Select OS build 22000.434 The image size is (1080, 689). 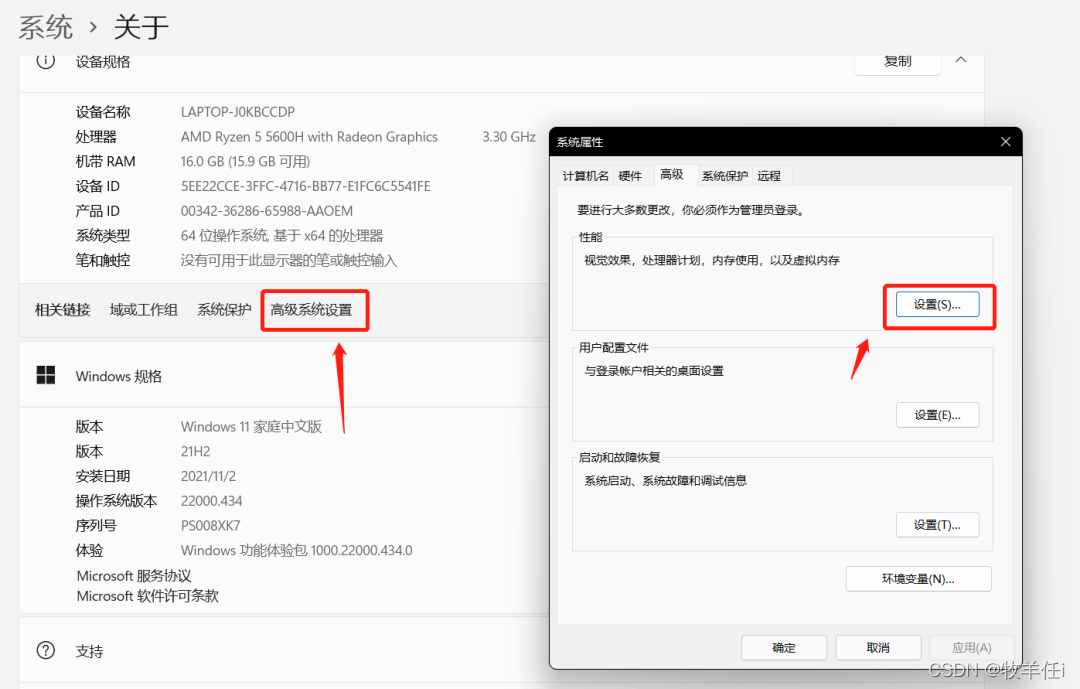click(x=211, y=501)
